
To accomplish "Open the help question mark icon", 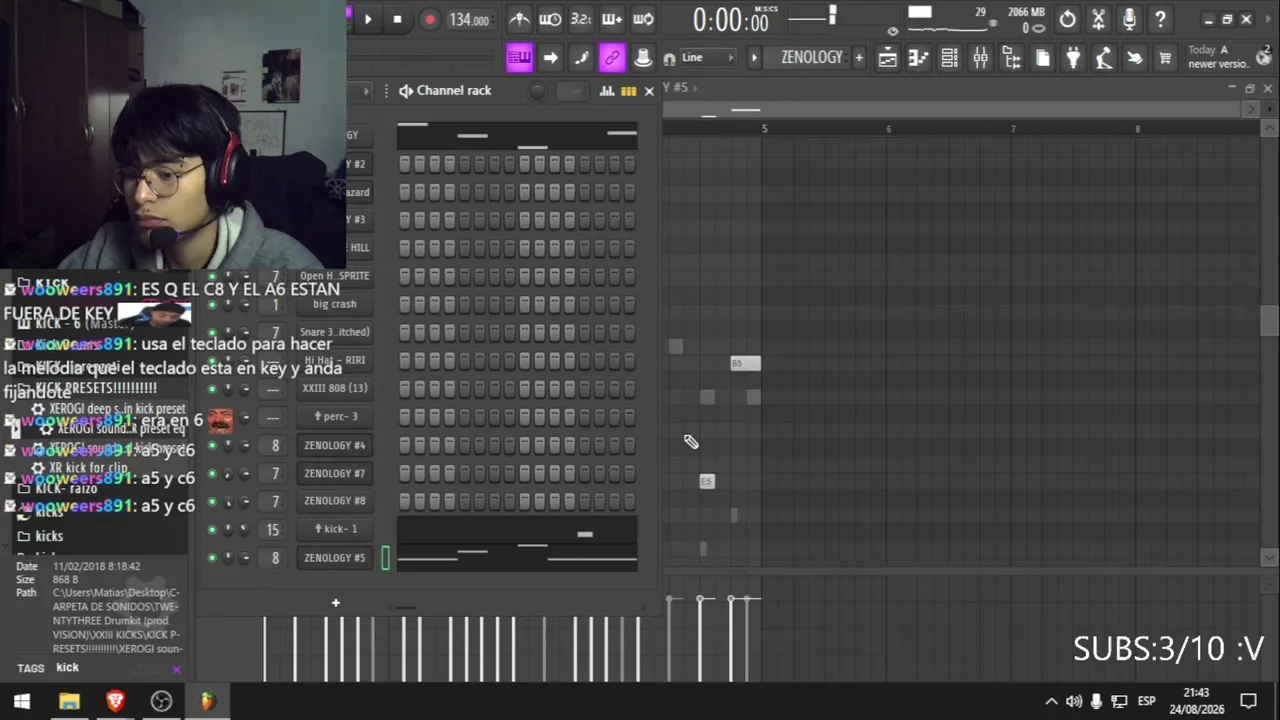I will (1160, 19).
